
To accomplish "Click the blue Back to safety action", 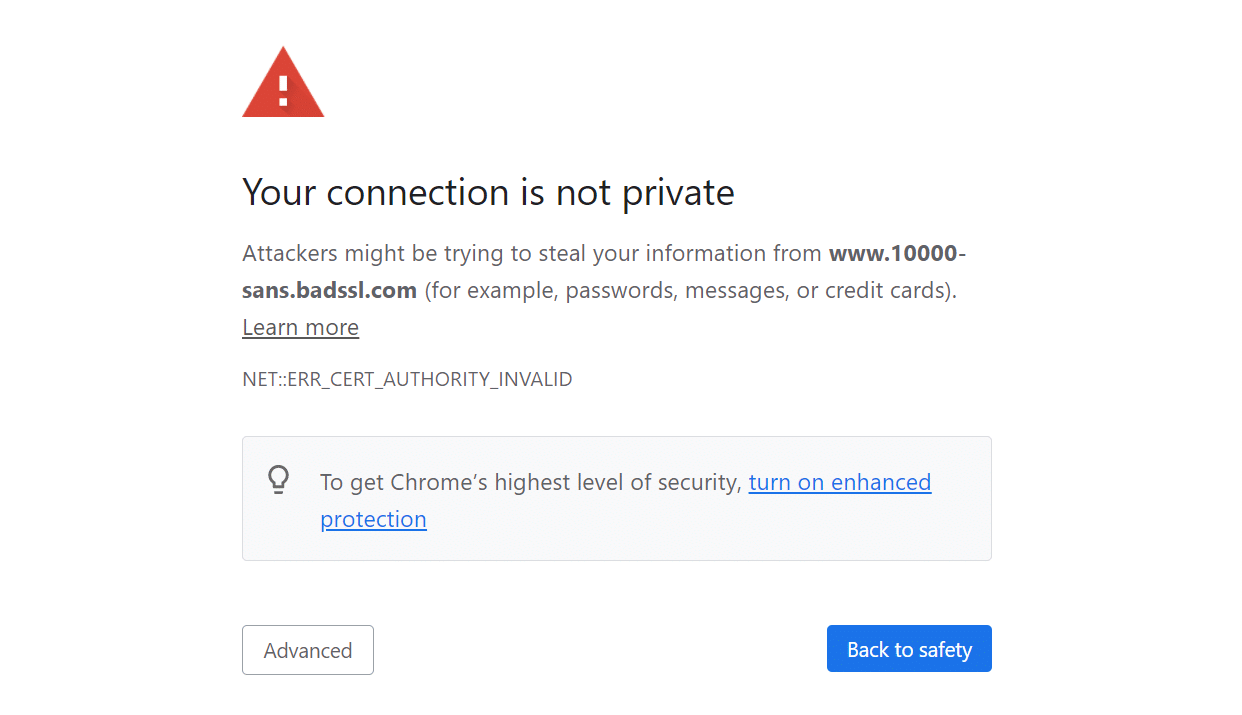I will coord(909,648).
